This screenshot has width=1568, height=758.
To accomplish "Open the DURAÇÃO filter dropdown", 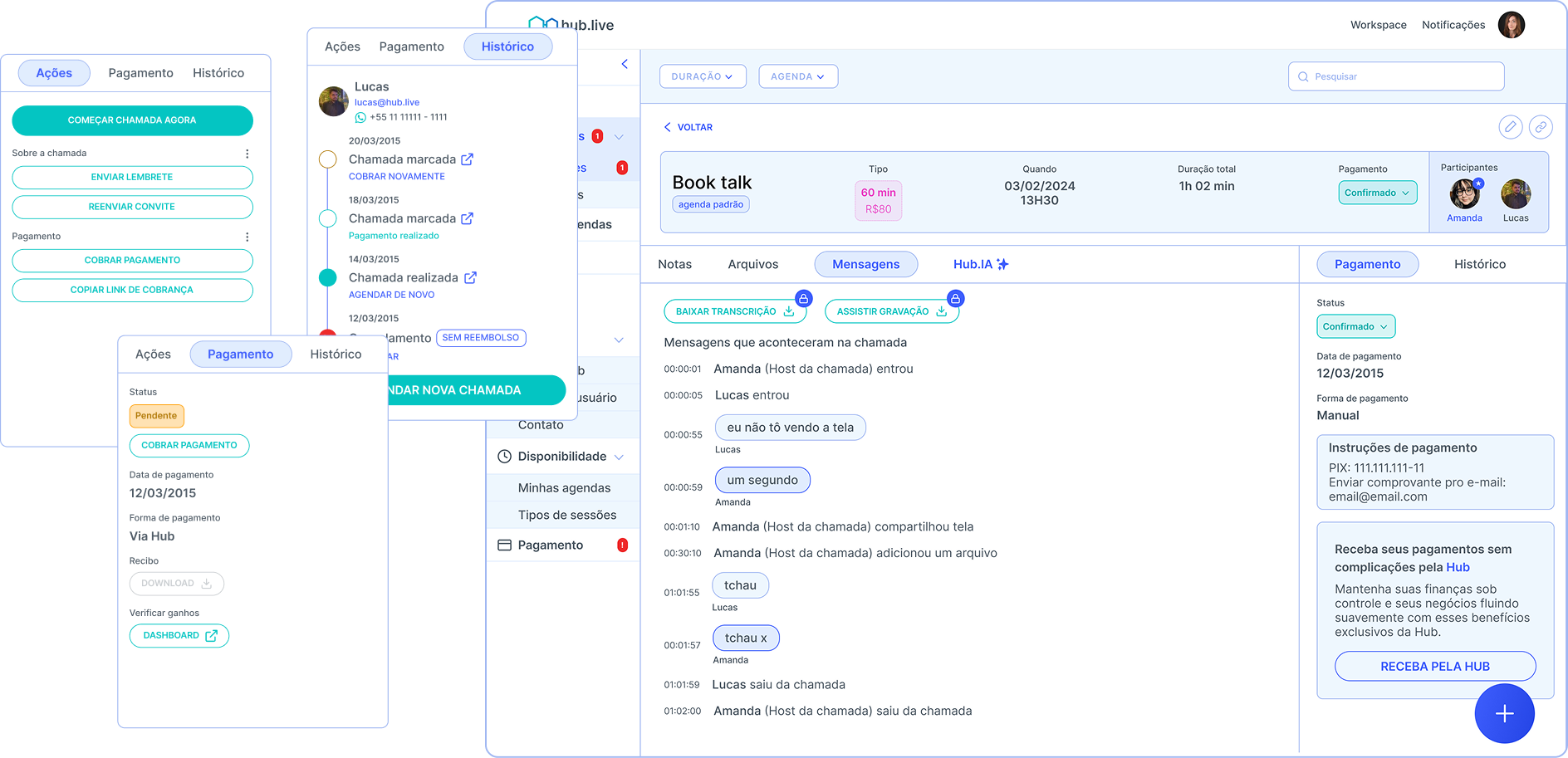I will 703,76.
